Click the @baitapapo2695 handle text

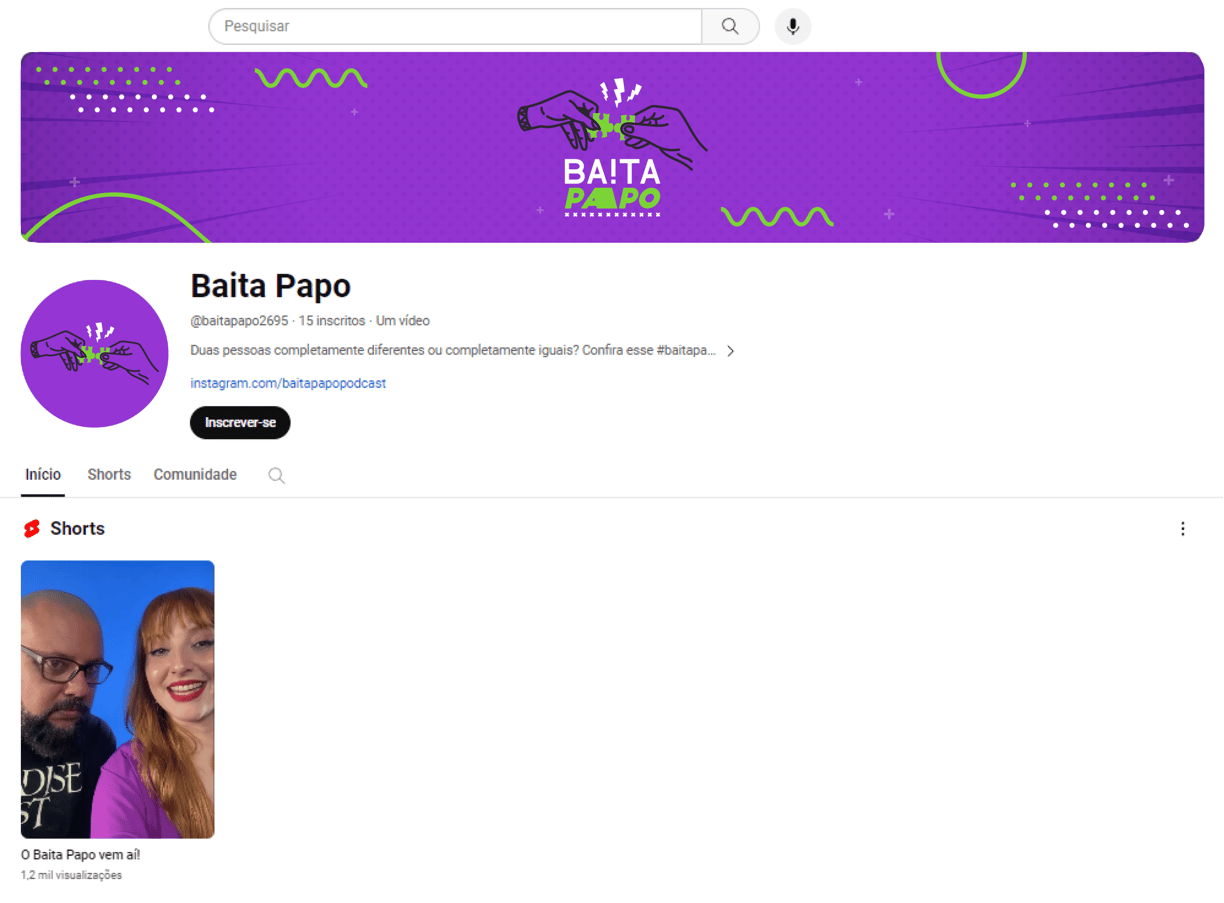(239, 321)
